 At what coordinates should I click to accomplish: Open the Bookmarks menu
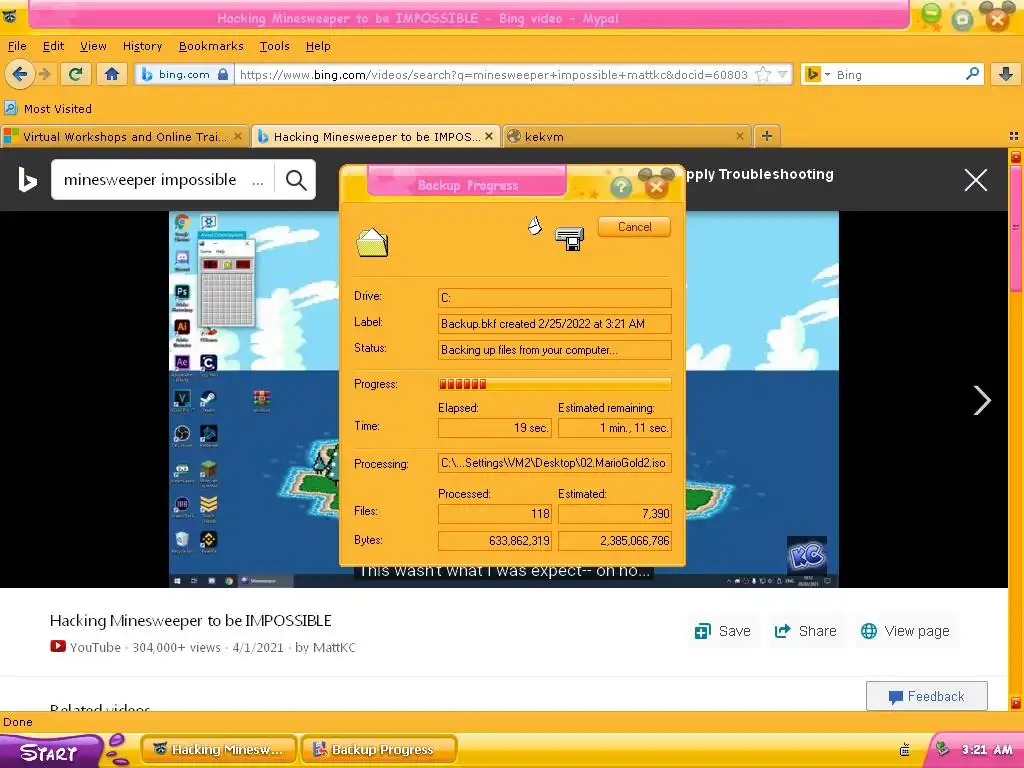[211, 46]
